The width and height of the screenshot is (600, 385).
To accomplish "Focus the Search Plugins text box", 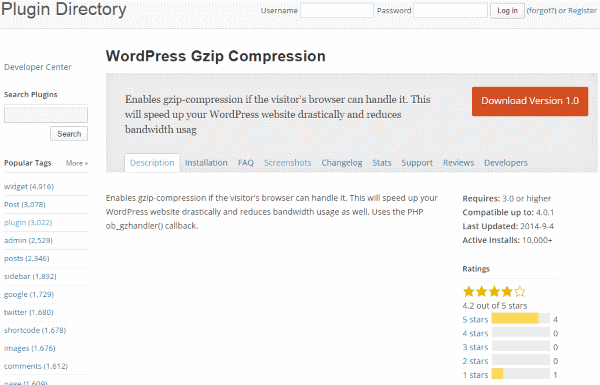I will 46,115.
